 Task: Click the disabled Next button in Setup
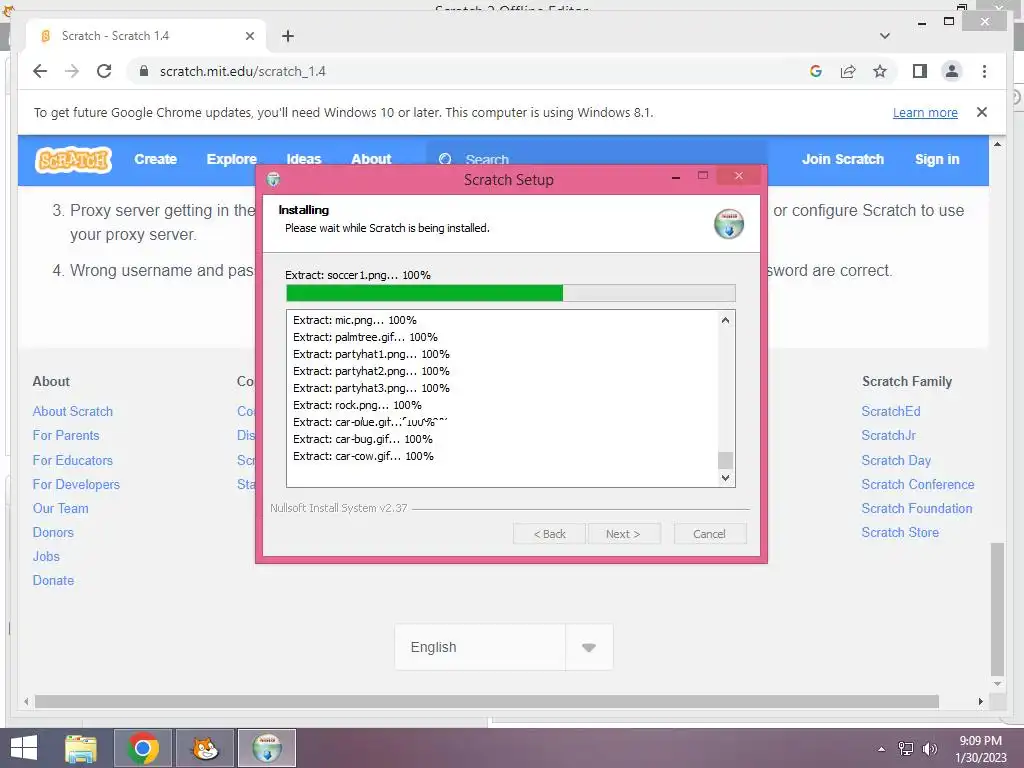tap(623, 534)
